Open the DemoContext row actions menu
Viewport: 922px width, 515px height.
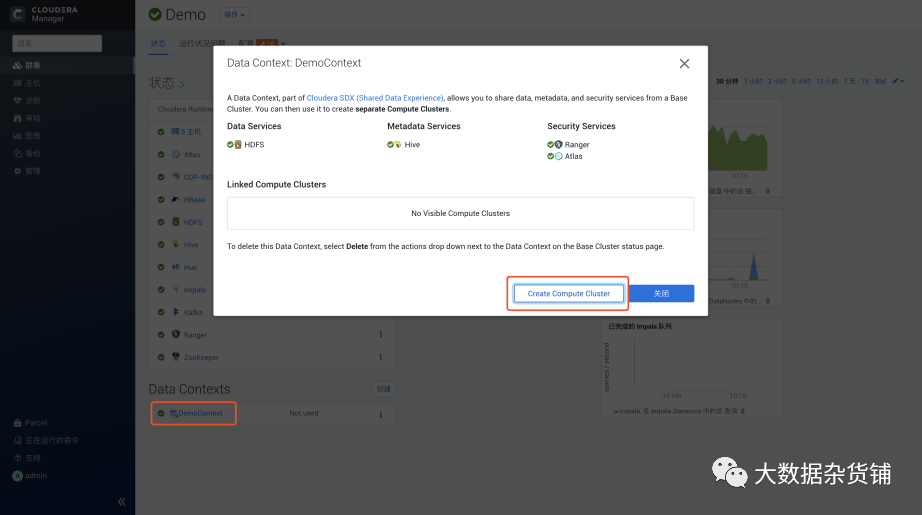380,414
